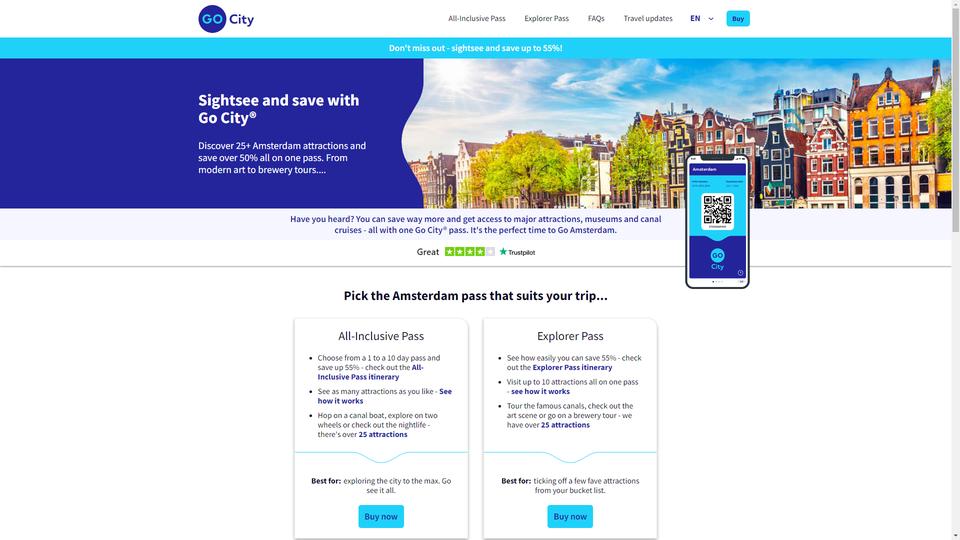Click the Go City logo
960x540 pixels.
click(x=226, y=19)
